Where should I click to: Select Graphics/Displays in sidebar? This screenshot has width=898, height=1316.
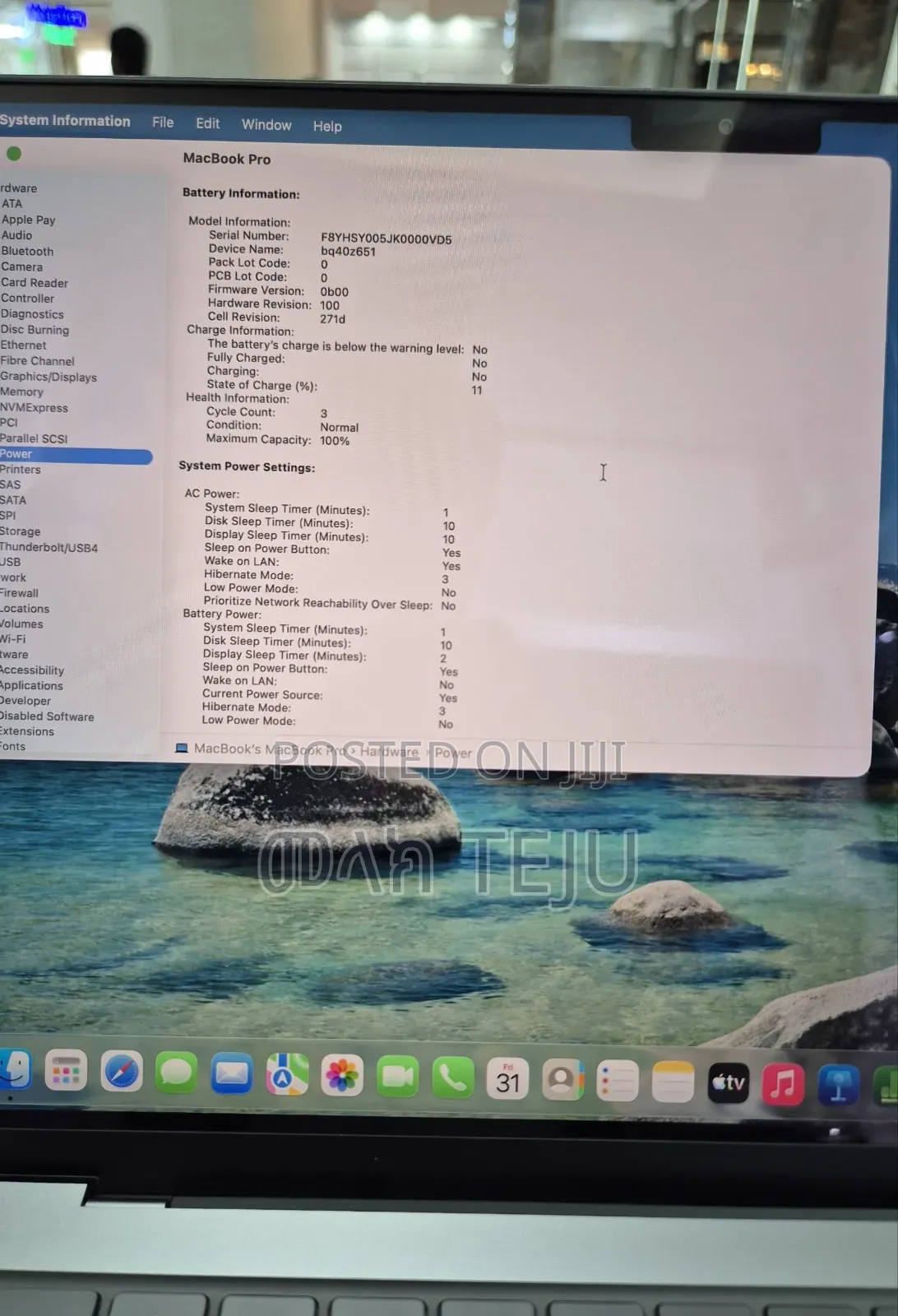tap(49, 376)
